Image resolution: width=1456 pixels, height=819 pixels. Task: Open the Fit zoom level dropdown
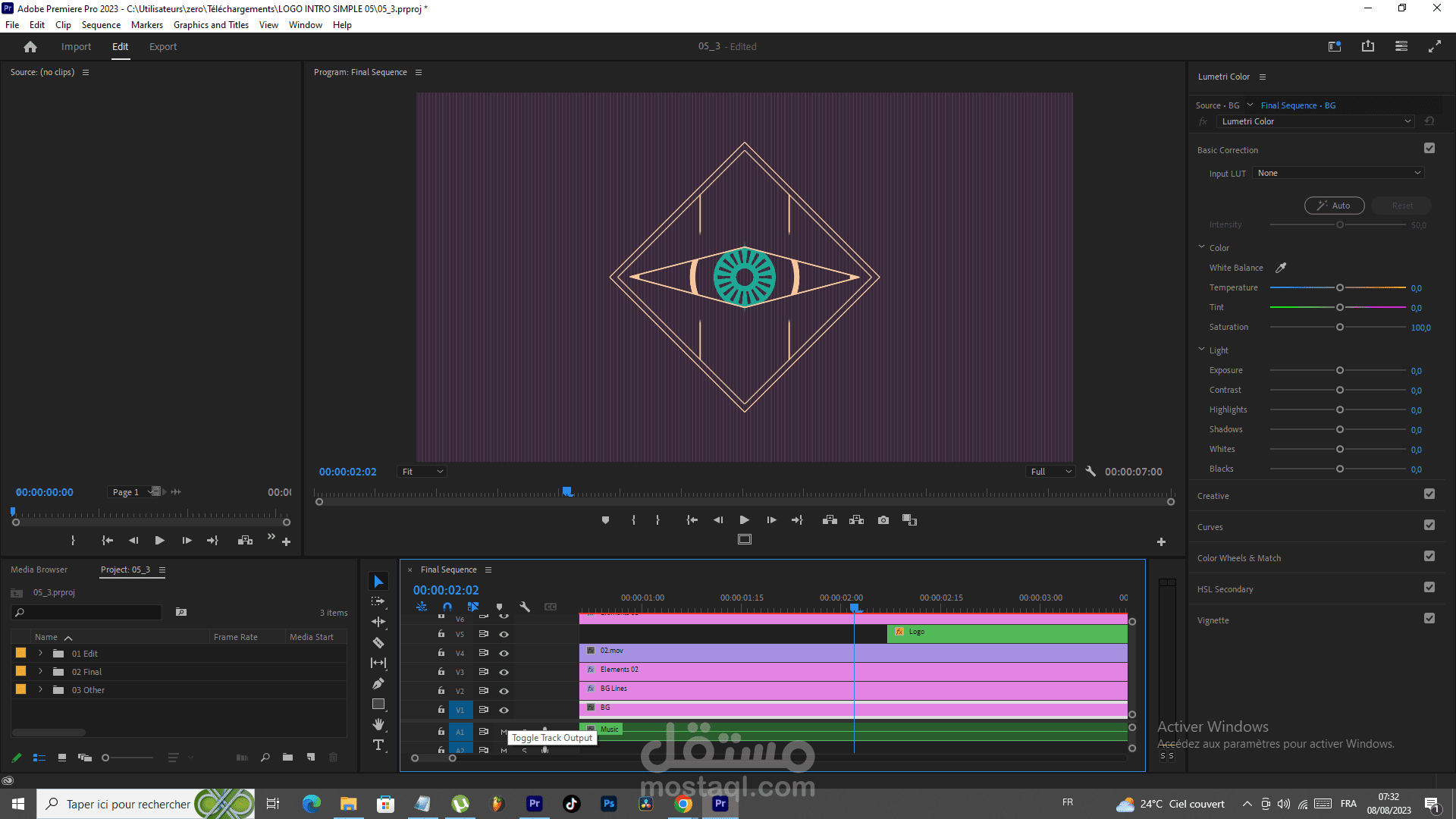point(422,472)
